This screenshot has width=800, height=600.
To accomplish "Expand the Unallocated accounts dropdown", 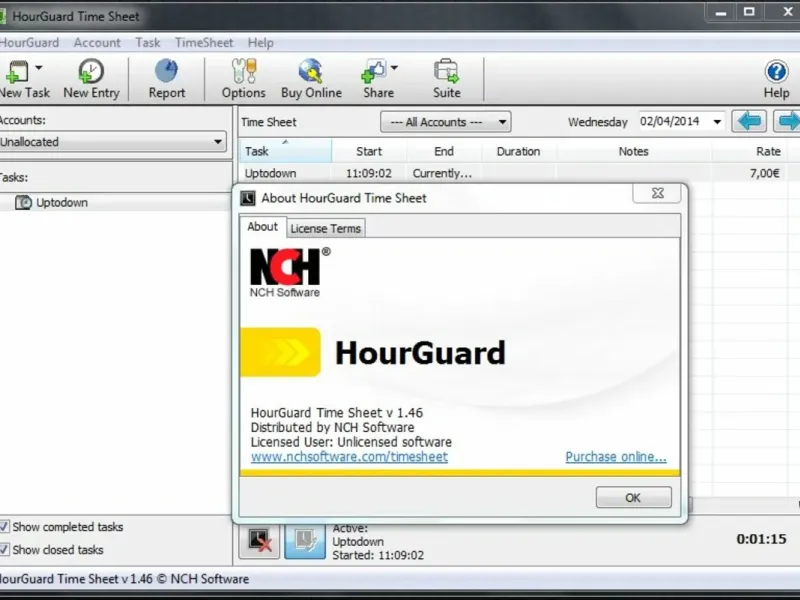I will click(113, 142).
